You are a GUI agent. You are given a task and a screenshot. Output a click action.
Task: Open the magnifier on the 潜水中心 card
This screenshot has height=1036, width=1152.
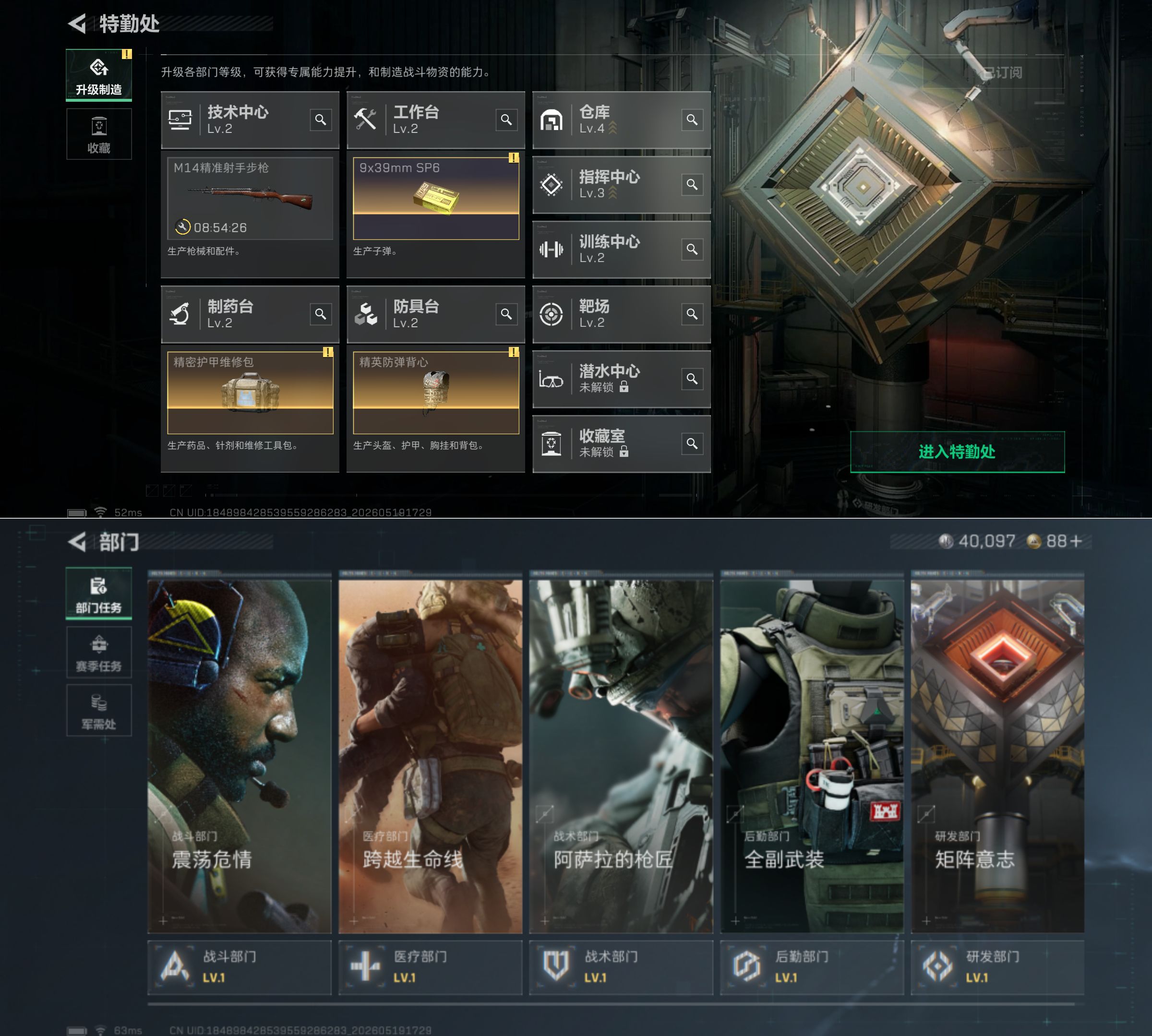(x=692, y=379)
